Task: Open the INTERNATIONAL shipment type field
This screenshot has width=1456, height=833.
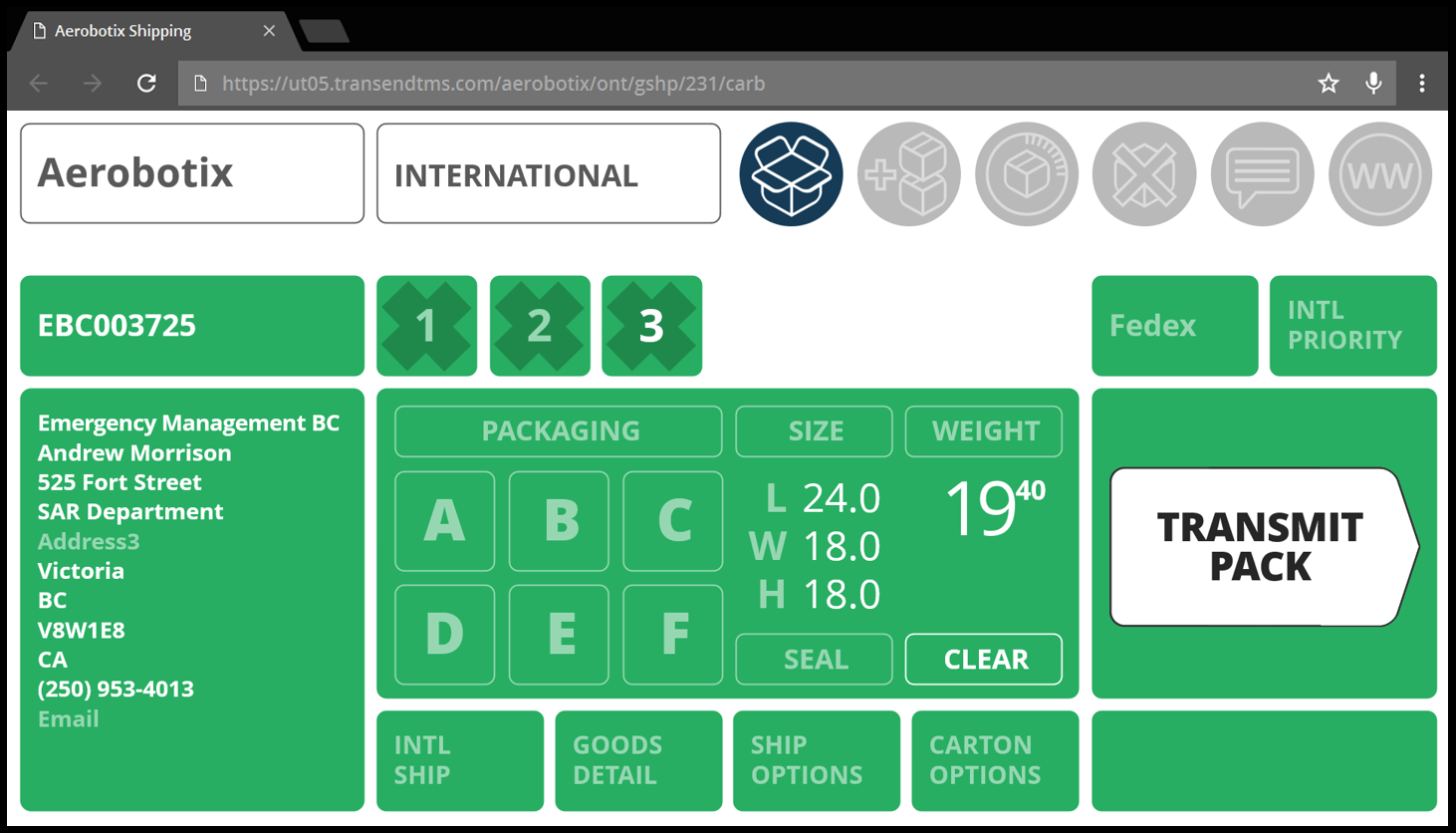Action: click(548, 174)
